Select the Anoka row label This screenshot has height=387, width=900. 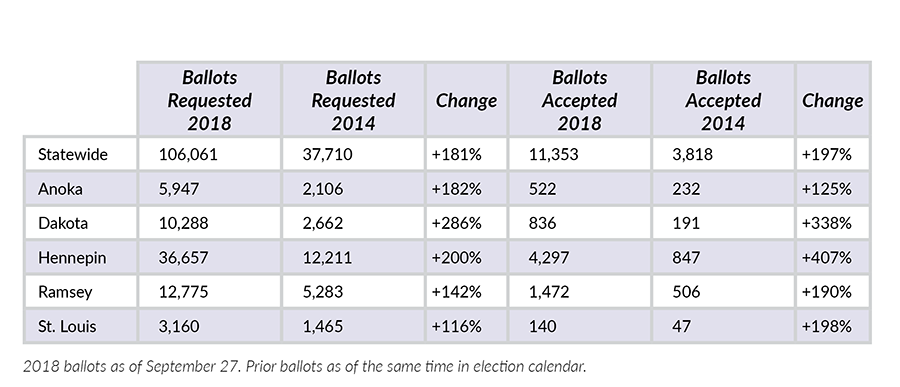(x=60, y=189)
